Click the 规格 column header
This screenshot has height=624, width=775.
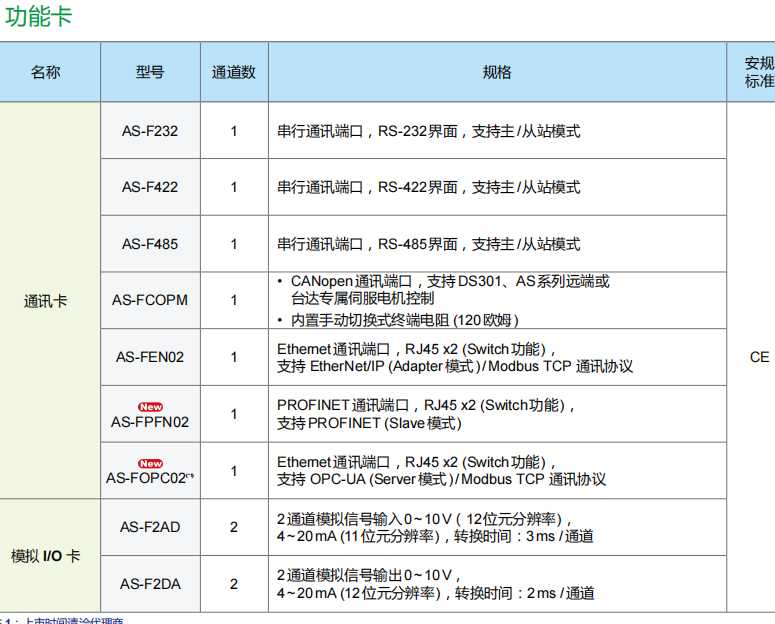[x=497, y=72]
